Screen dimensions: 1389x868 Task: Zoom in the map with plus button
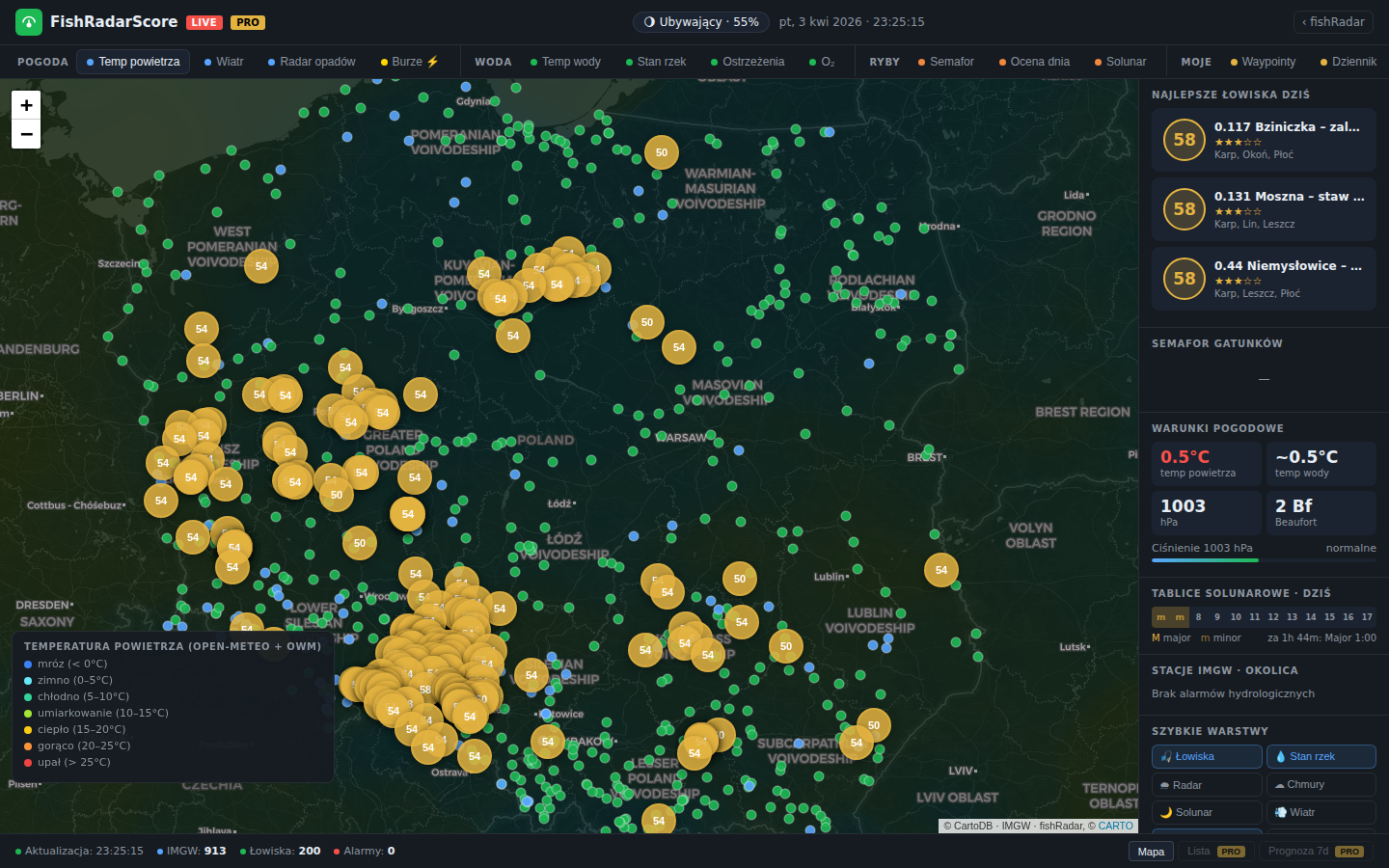26,105
